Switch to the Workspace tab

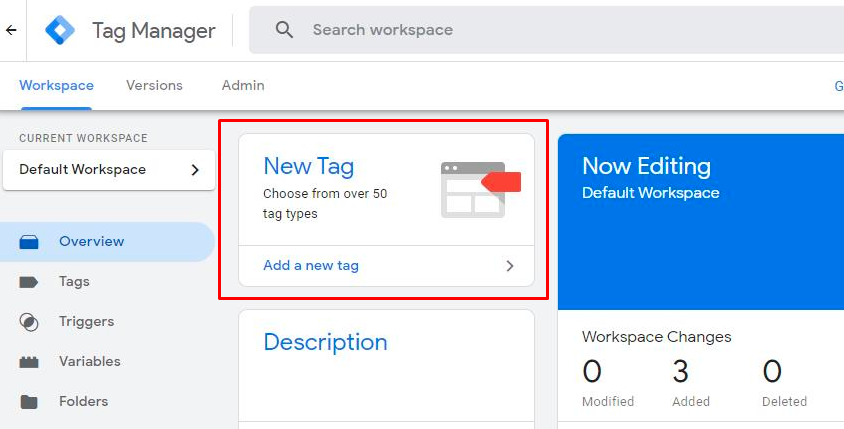coord(57,86)
